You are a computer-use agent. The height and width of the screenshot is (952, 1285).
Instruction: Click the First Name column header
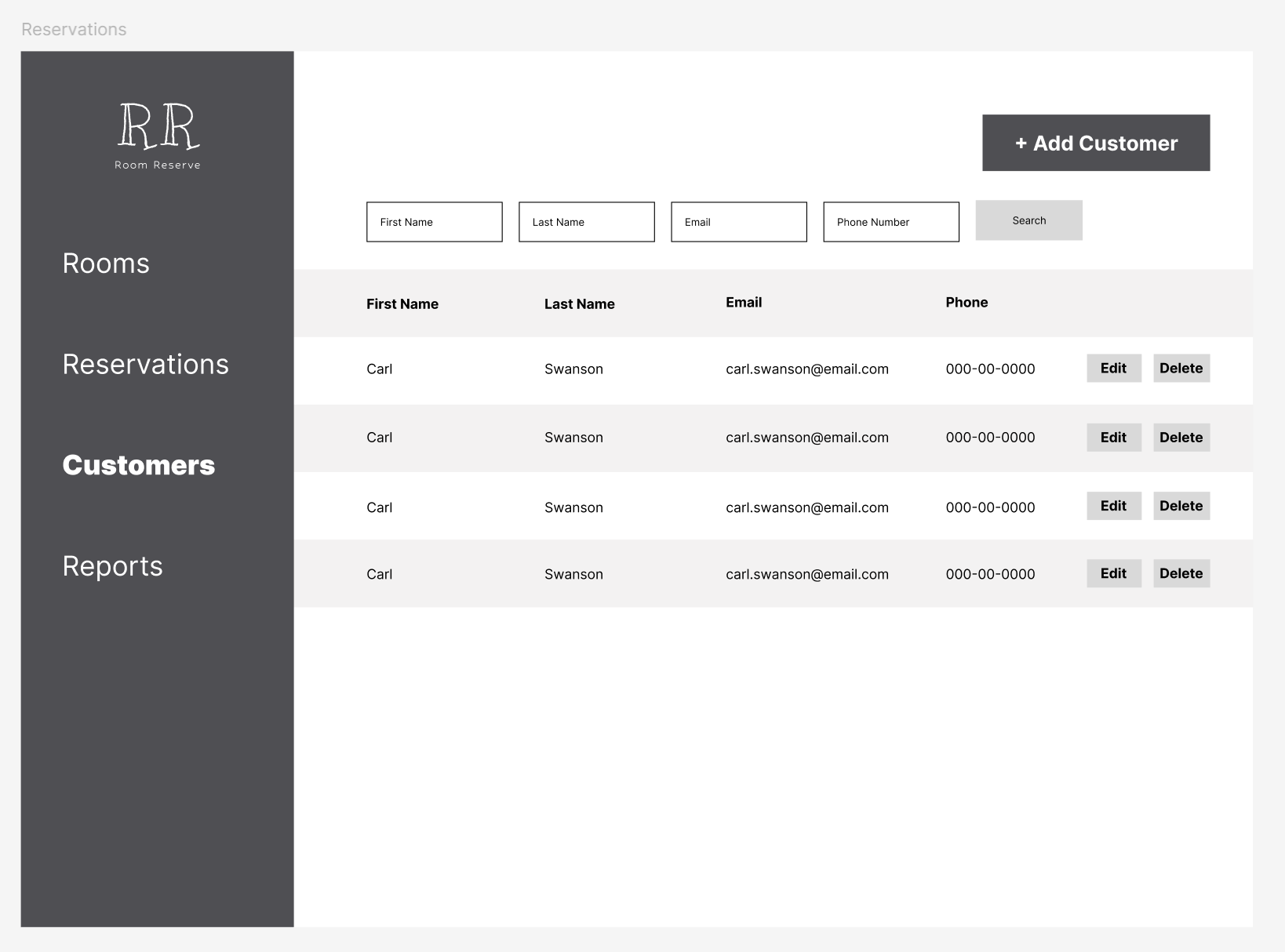click(402, 303)
